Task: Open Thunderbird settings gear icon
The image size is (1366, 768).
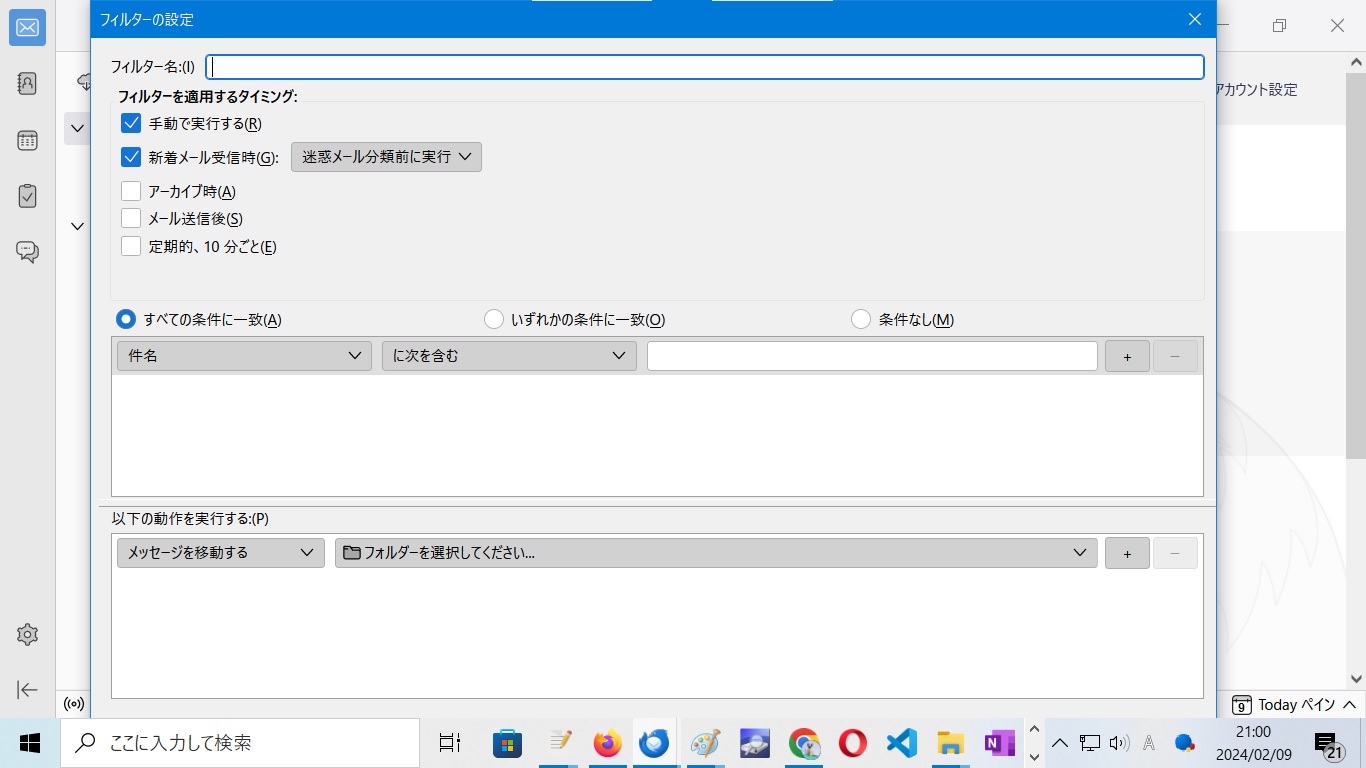Action: pyautogui.click(x=27, y=634)
